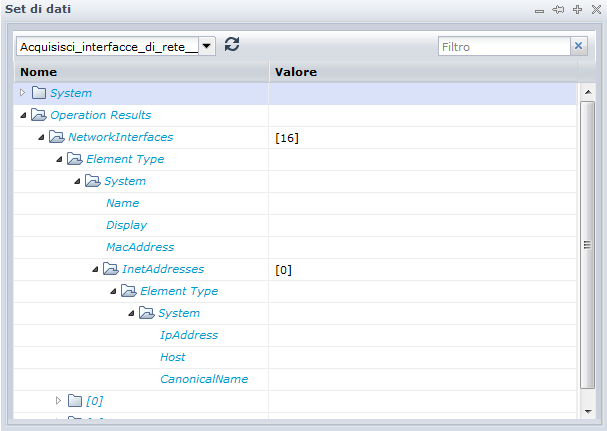Select the Host field row
Screen dimensions: 607x431
(295, 357)
